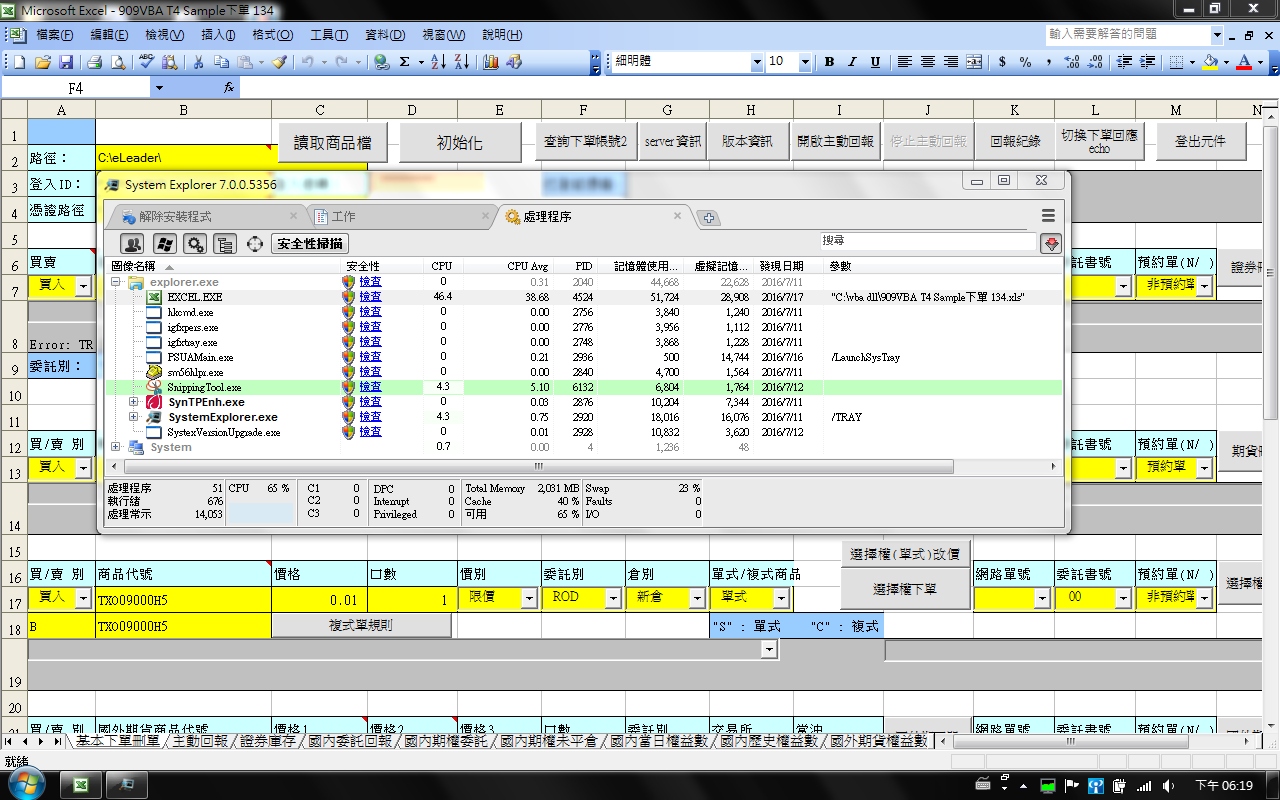The height and width of the screenshot is (800, 1280).
Task: Toggle Align Right
Action: [950, 62]
